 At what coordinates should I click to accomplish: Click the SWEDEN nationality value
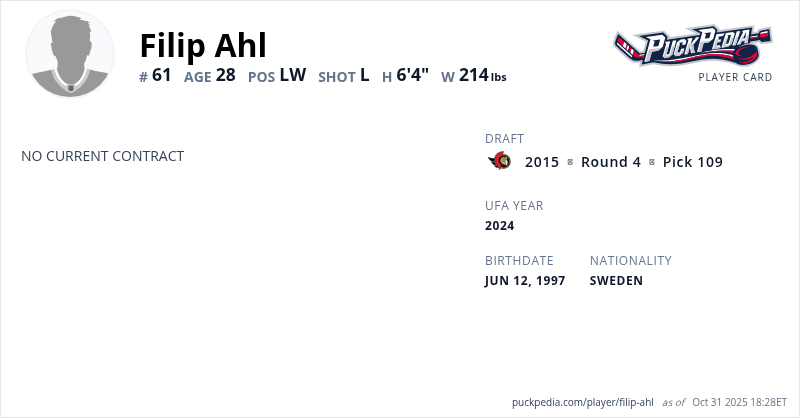point(616,281)
